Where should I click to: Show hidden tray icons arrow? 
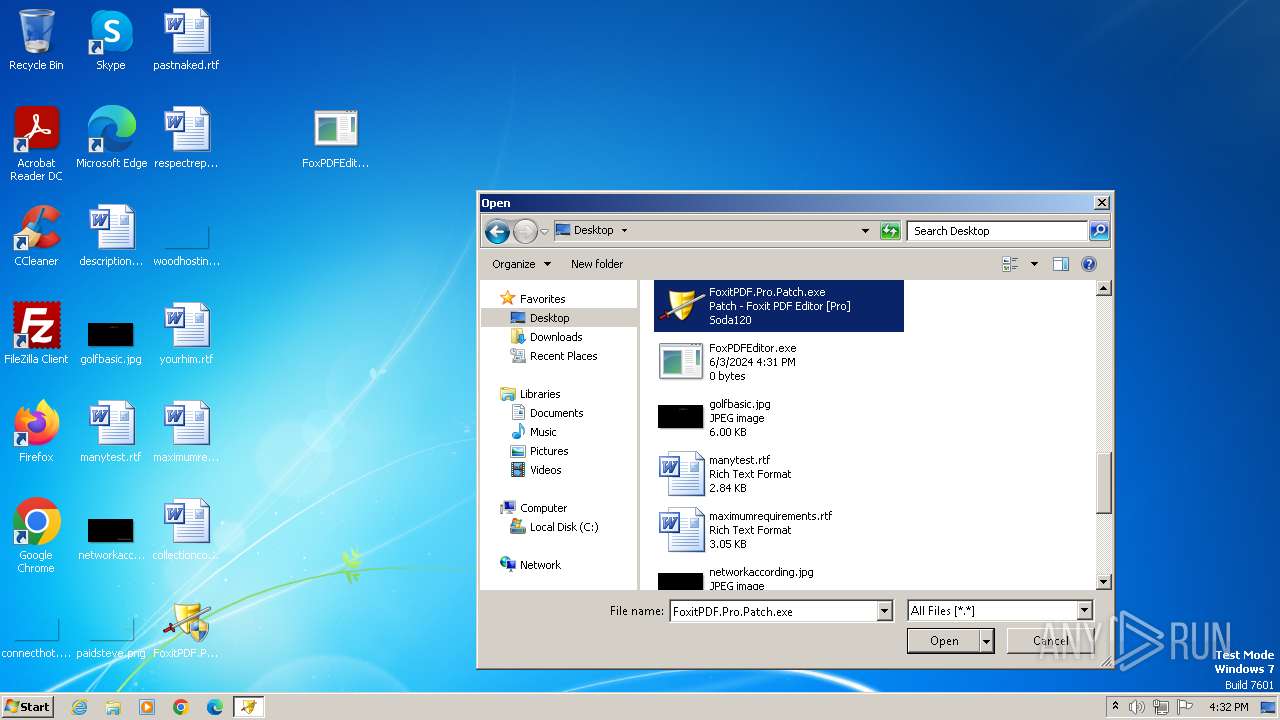click(x=1116, y=706)
